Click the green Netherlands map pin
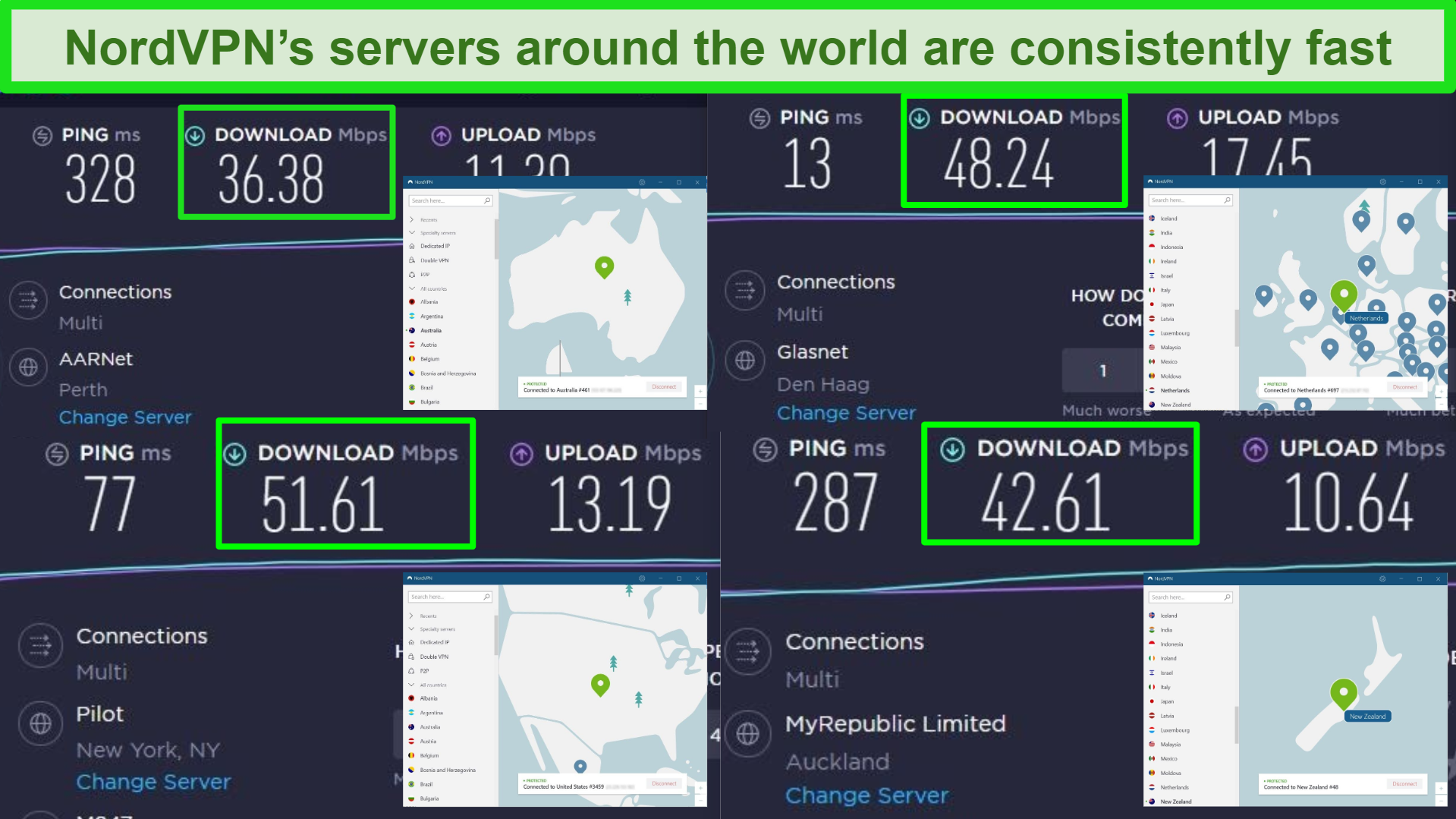The width and height of the screenshot is (1456, 819). coord(1344,295)
